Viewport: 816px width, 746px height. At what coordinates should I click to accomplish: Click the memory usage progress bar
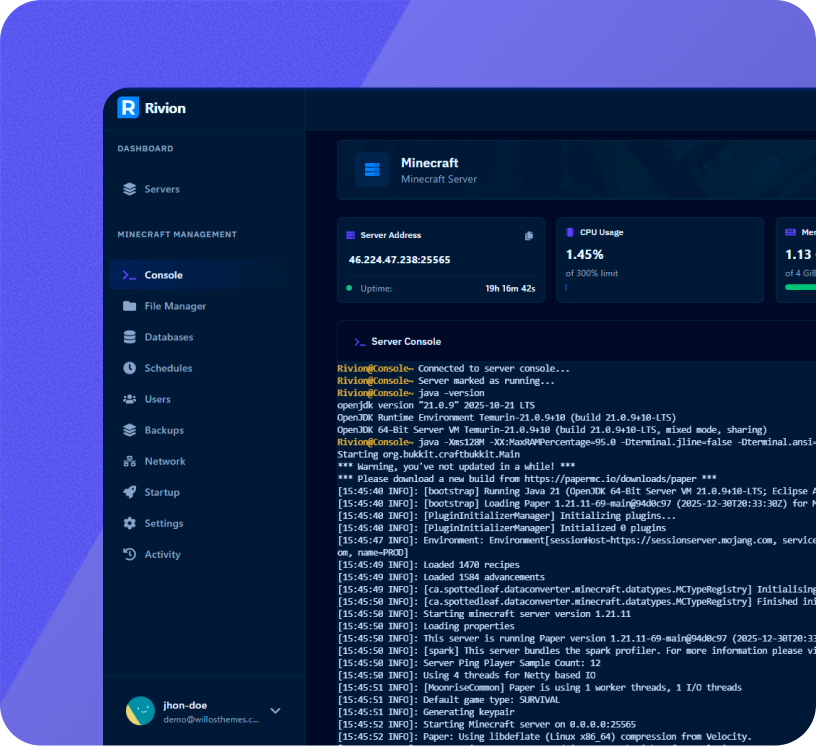point(800,287)
